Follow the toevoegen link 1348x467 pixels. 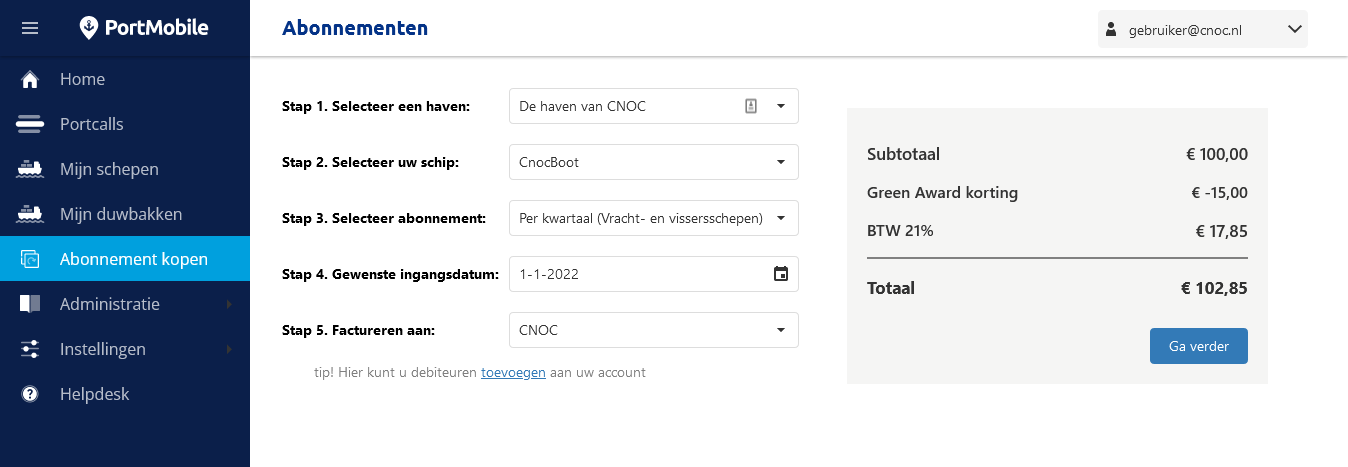[513, 373]
